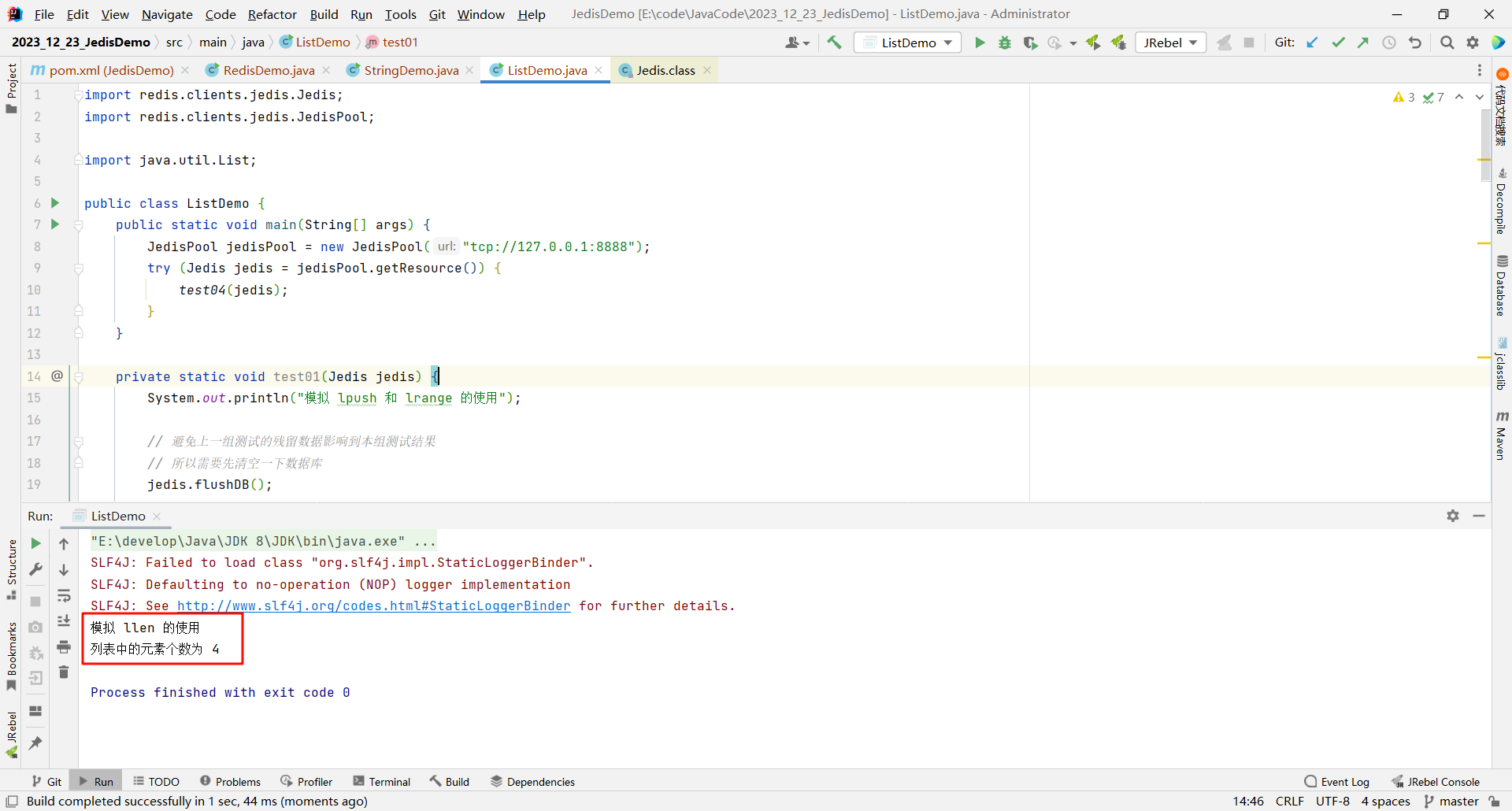Open Search Everywhere magnifier

[x=1447, y=43]
